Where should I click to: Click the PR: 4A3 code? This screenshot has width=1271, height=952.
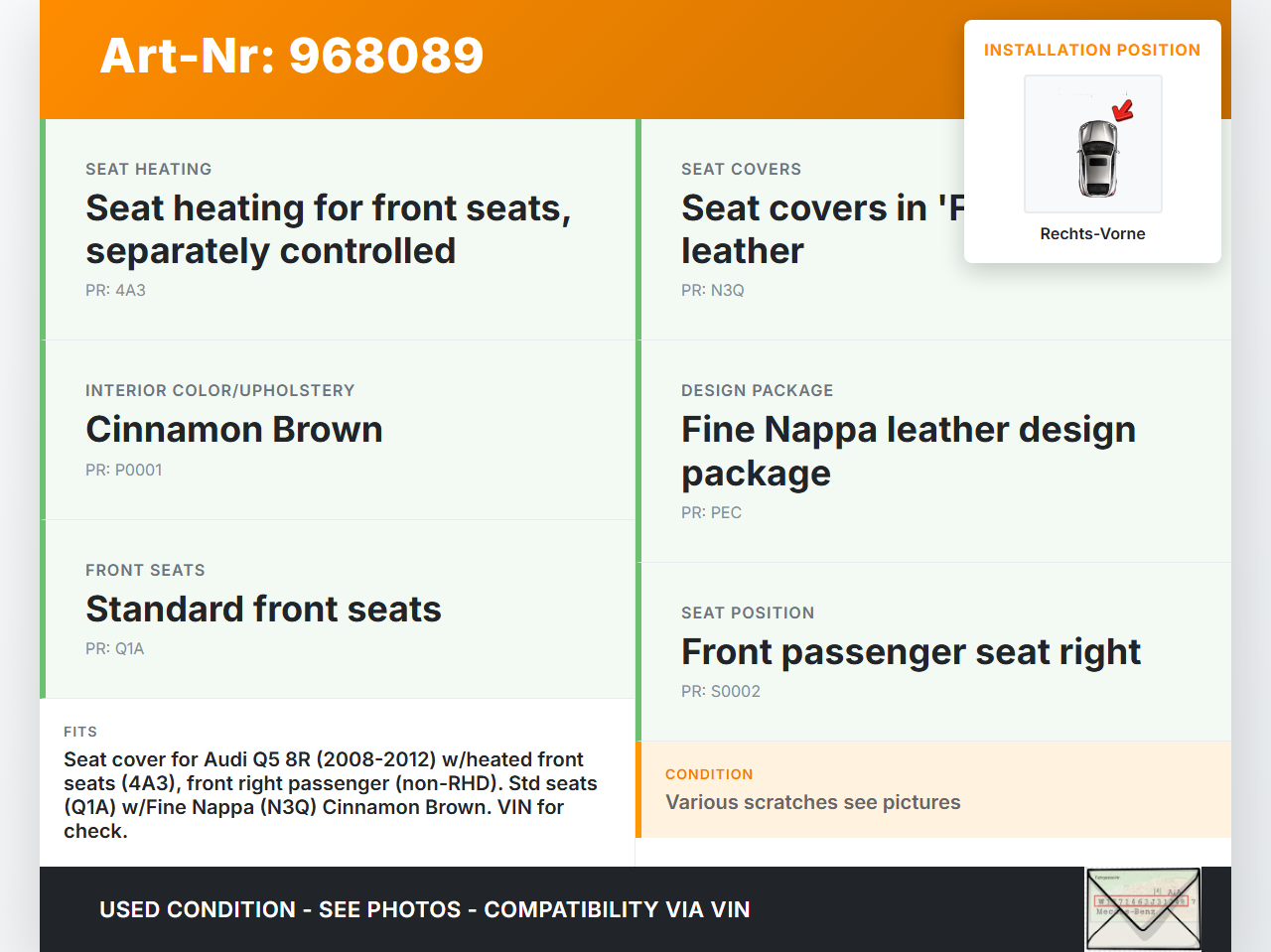coord(115,290)
